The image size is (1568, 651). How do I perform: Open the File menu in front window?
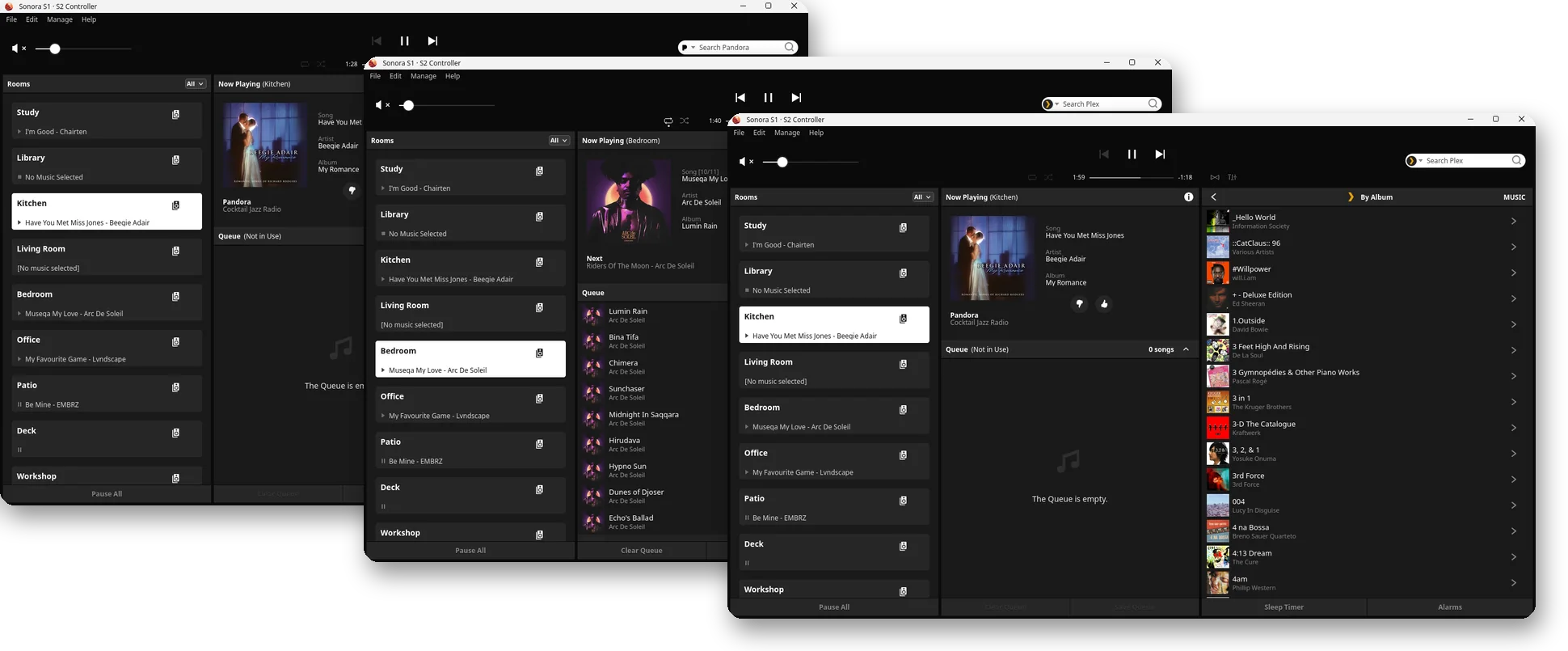point(739,133)
